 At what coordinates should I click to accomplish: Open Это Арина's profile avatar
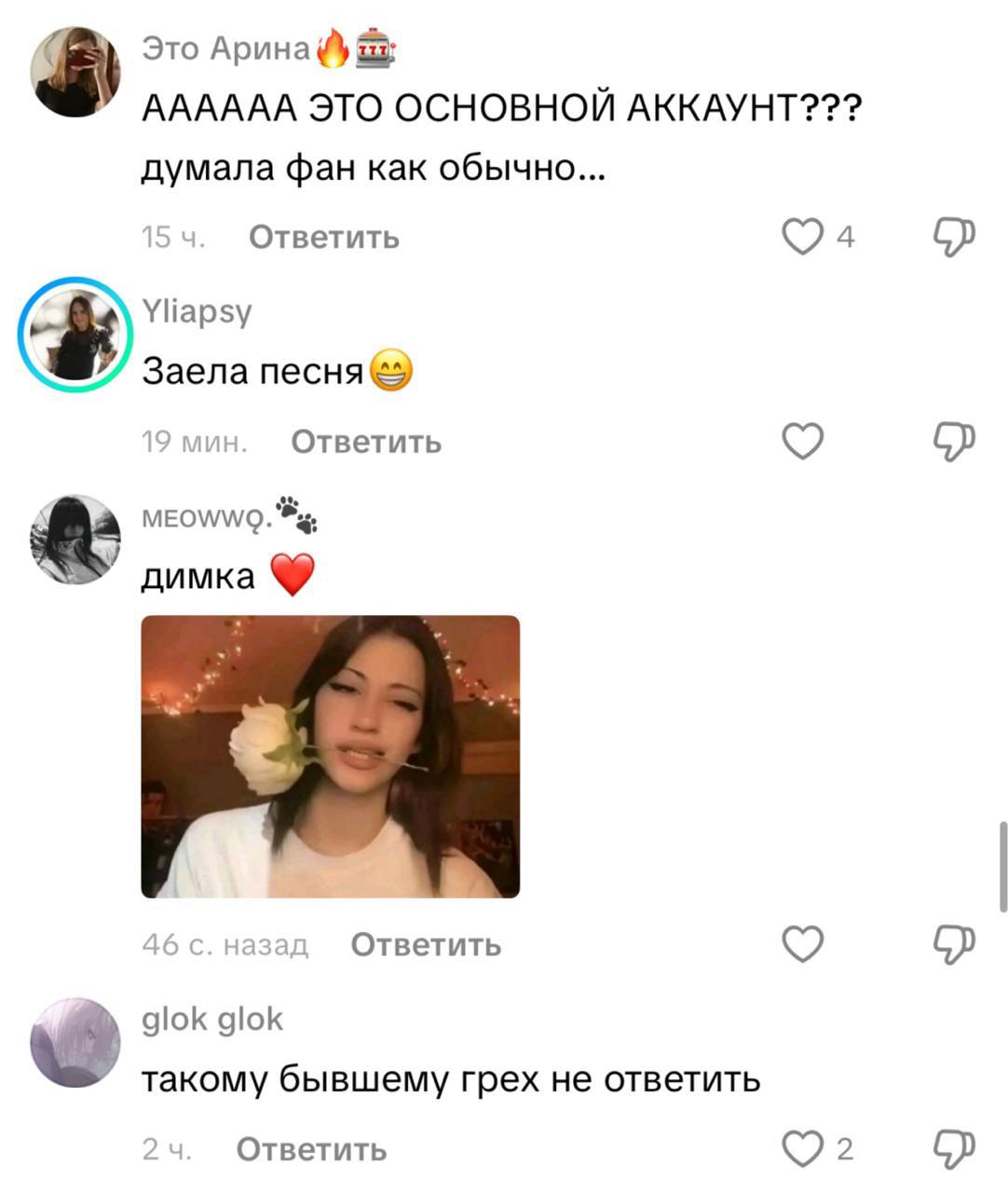(75, 72)
